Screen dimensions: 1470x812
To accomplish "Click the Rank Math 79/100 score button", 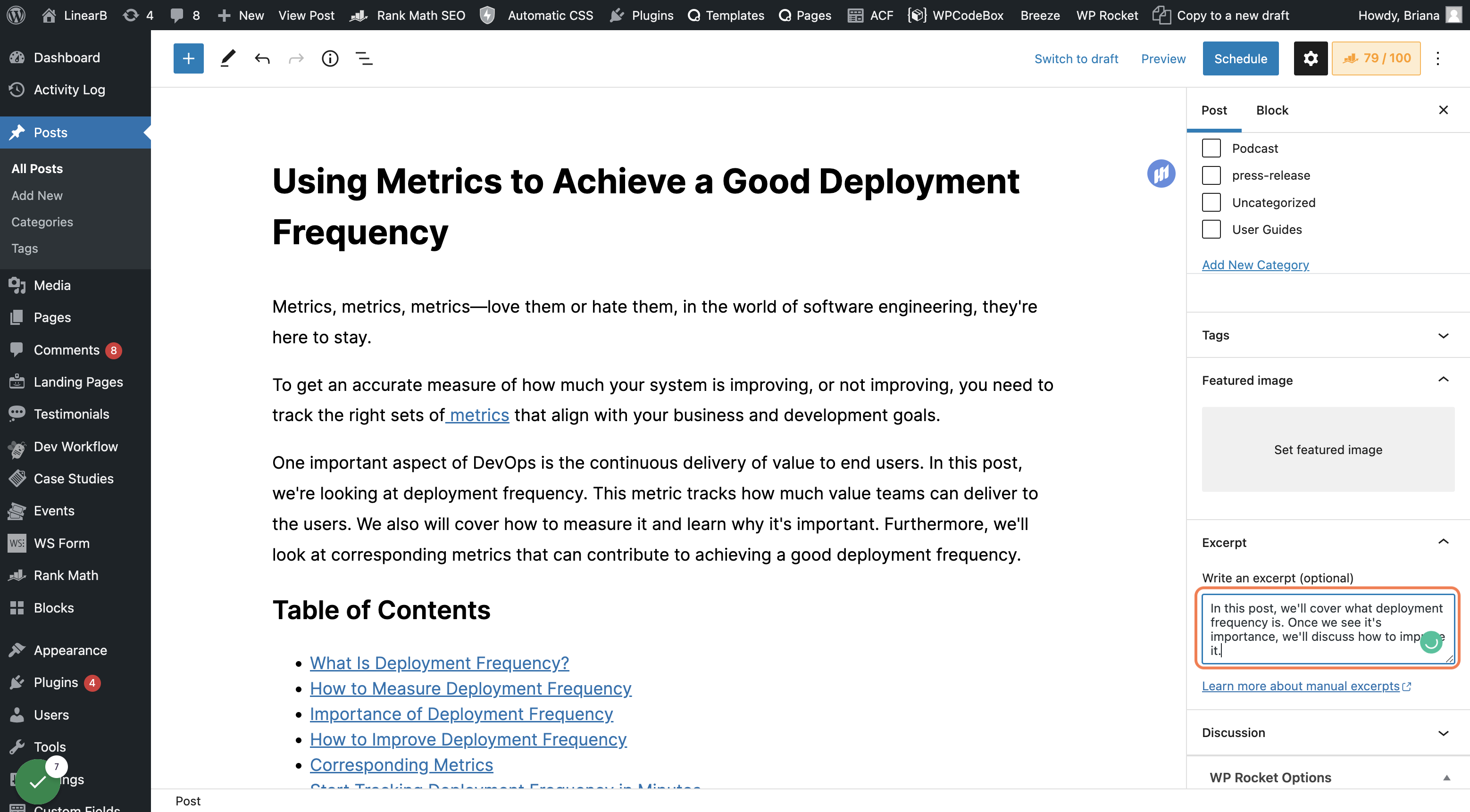I will click(x=1376, y=58).
